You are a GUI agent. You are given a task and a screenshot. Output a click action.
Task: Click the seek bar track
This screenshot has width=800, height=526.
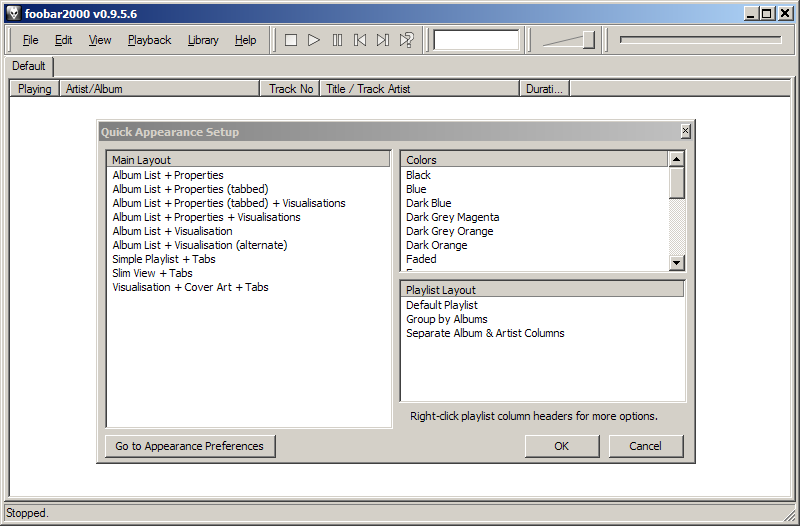pyautogui.click(x=700, y=39)
